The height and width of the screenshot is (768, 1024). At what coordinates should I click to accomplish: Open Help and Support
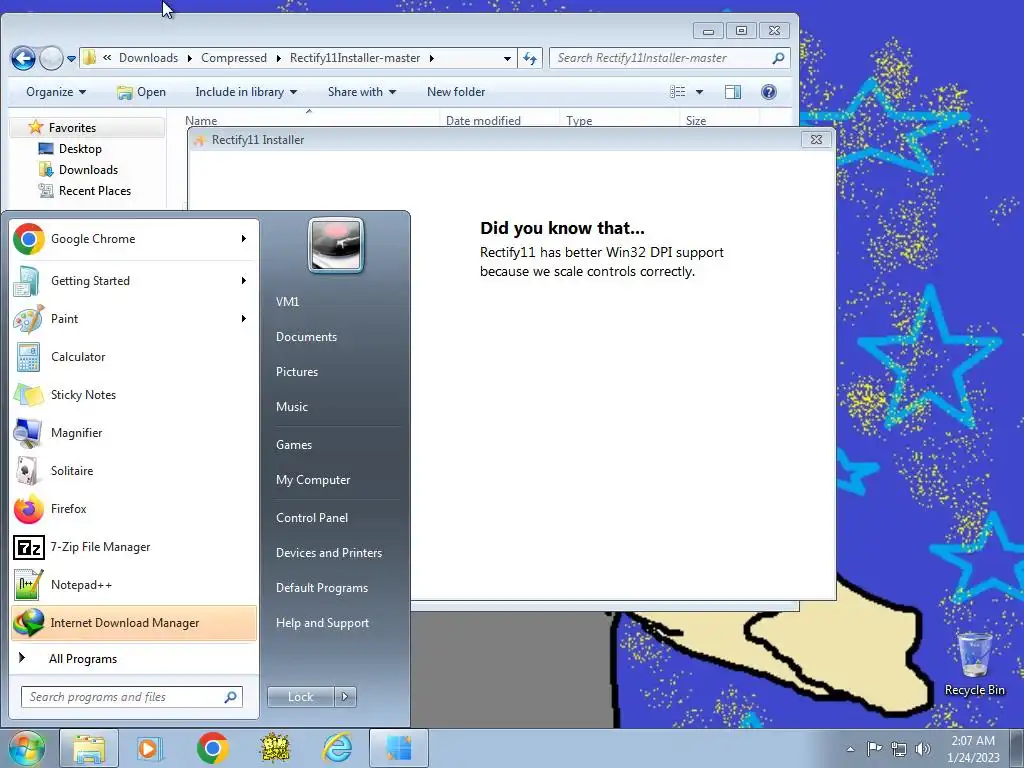pyautogui.click(x=322, y=623)
